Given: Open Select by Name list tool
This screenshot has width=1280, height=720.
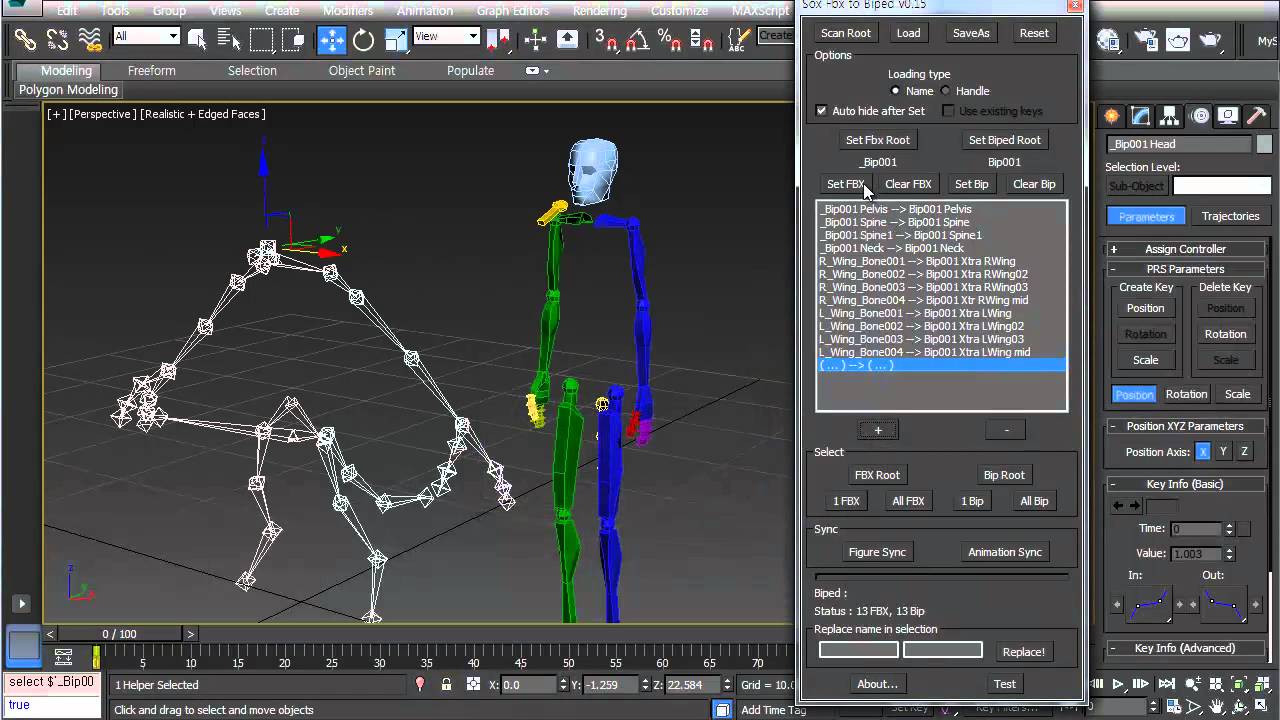Looking at the screenshot, I should tap(228, 40).
